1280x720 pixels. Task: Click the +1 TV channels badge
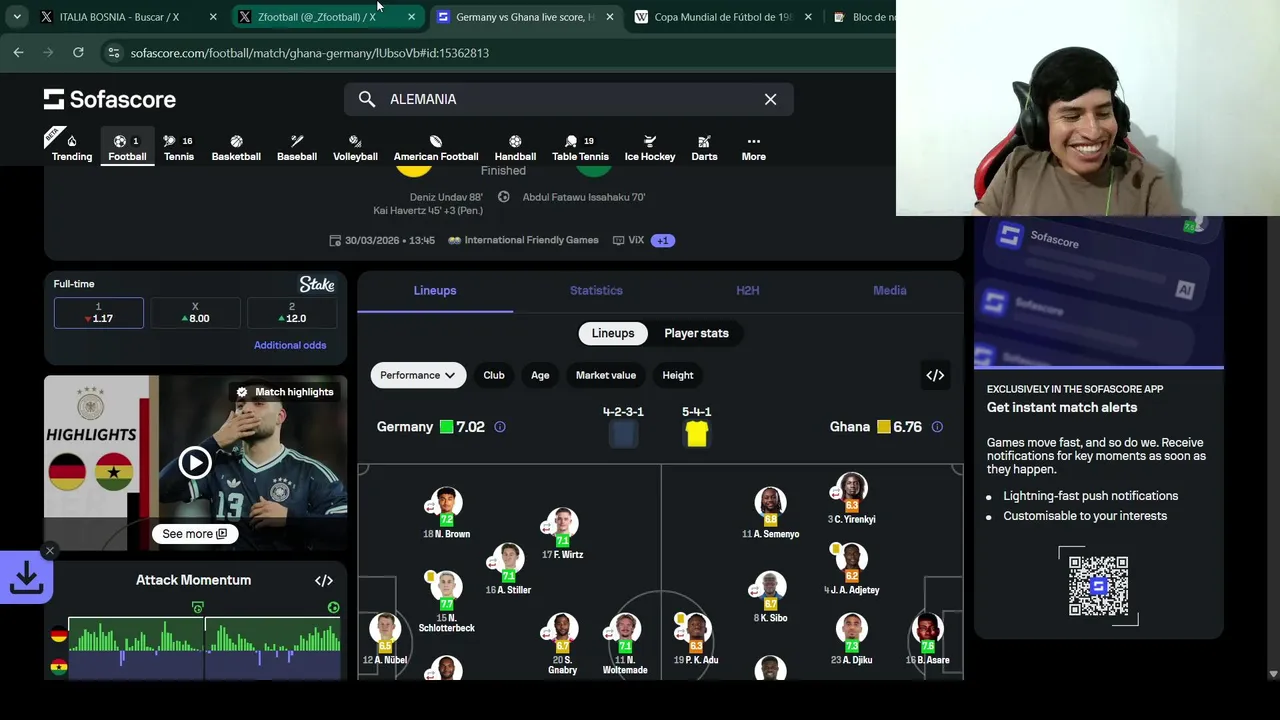click(x=663, y=240)
